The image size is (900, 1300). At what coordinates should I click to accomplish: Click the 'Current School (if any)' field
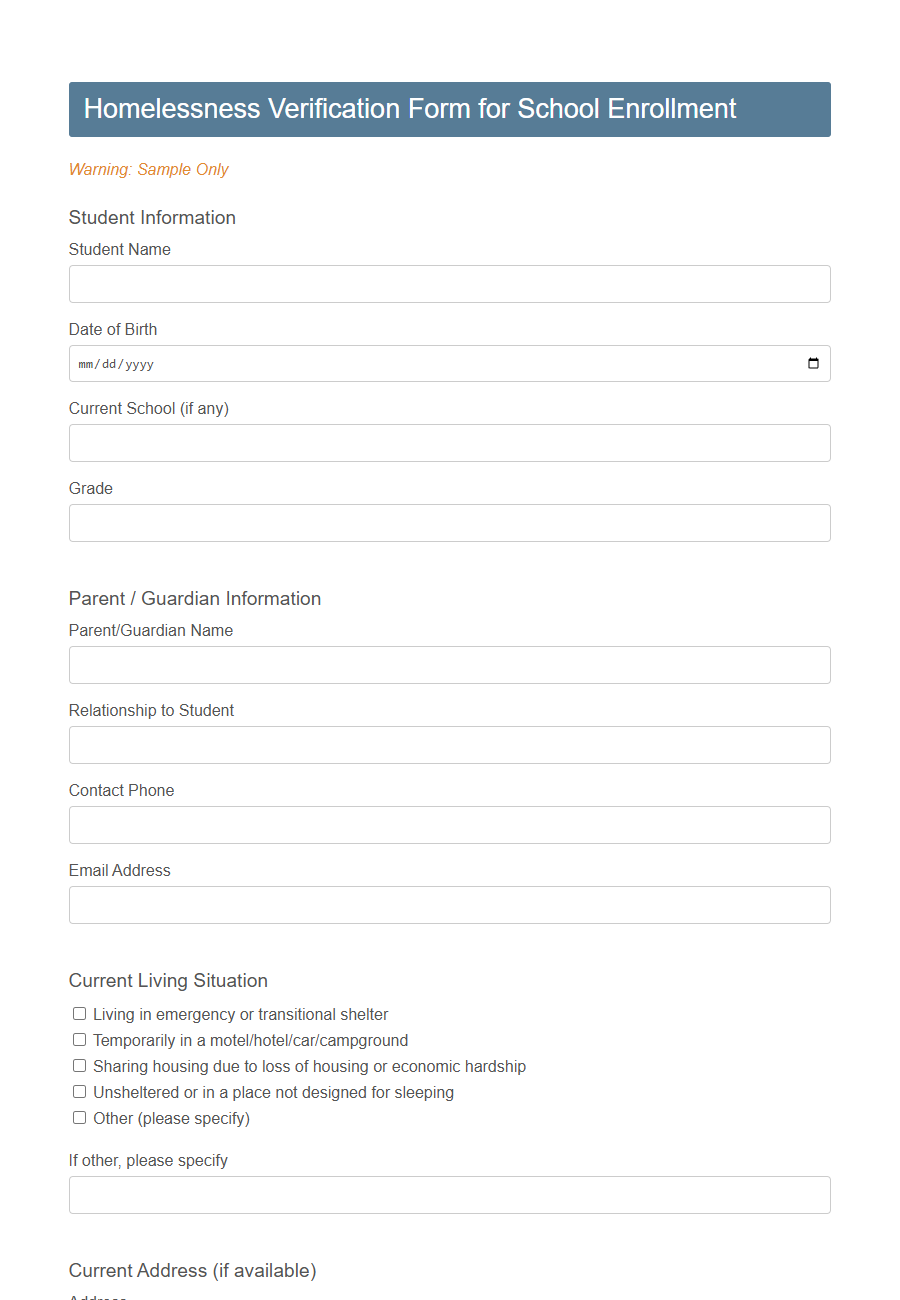point(449,443)
